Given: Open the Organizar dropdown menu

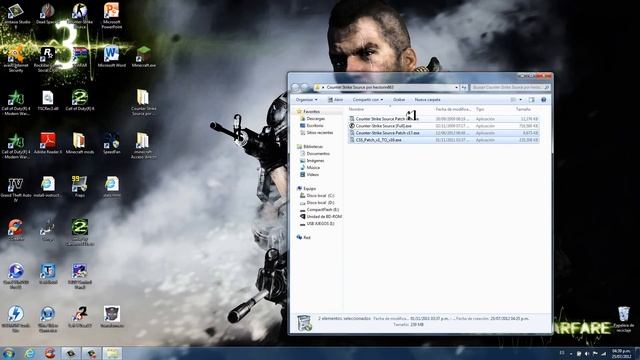Looking at the screenshot, I should pos(307,100).
